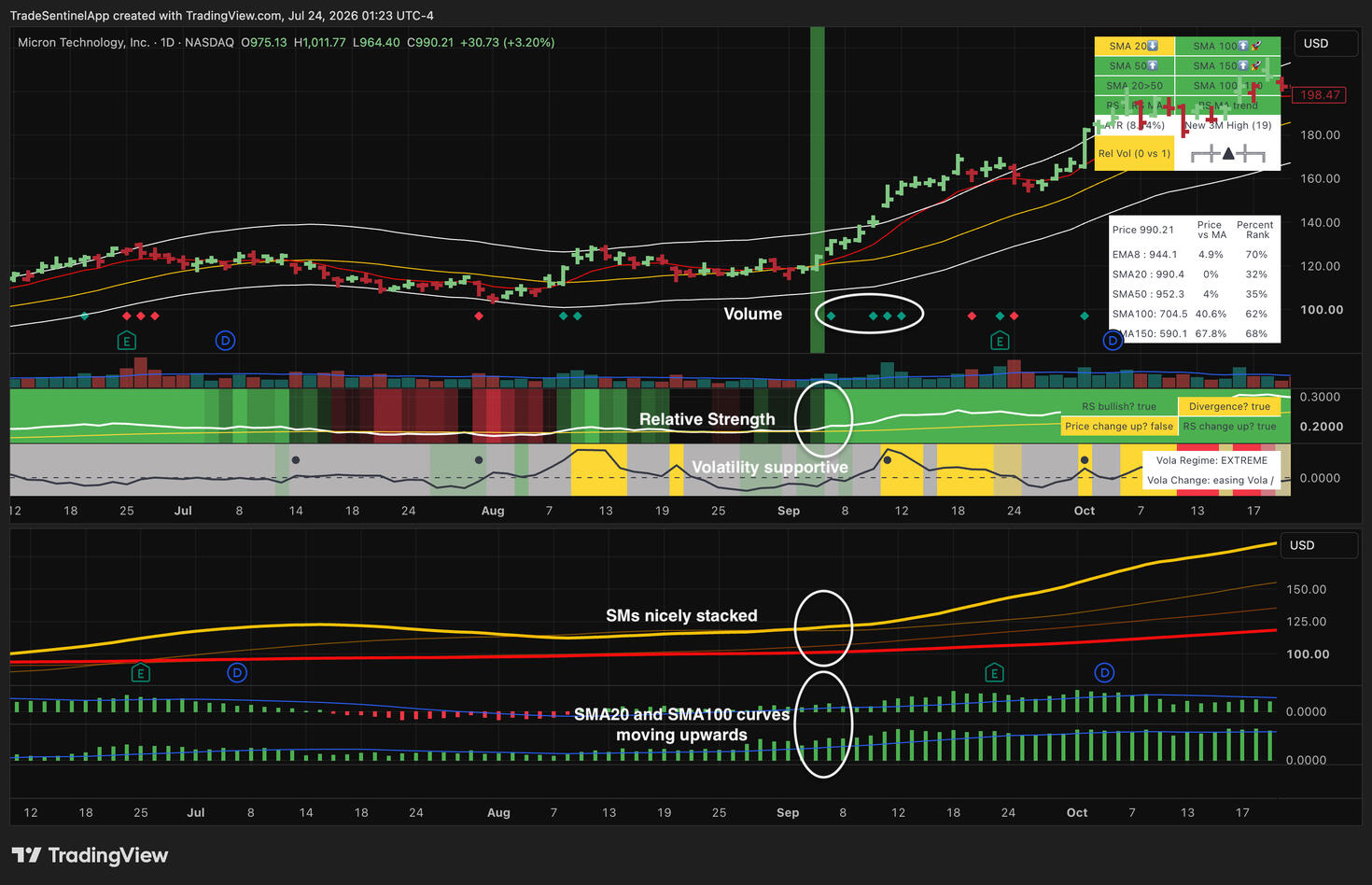Click the Price change up? false label
The image size is (1372, 885).
coord(1119,426)
